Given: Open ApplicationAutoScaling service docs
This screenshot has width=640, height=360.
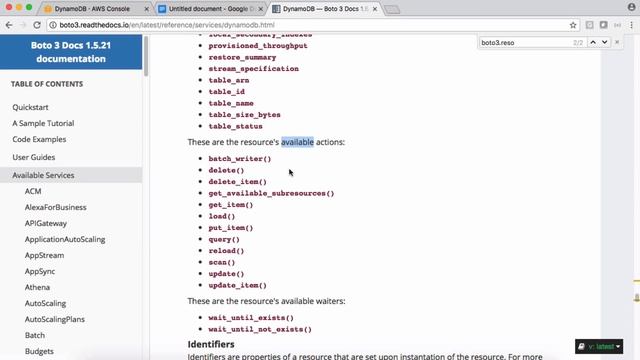Looking at the screenshot, I should pos(65,239).
